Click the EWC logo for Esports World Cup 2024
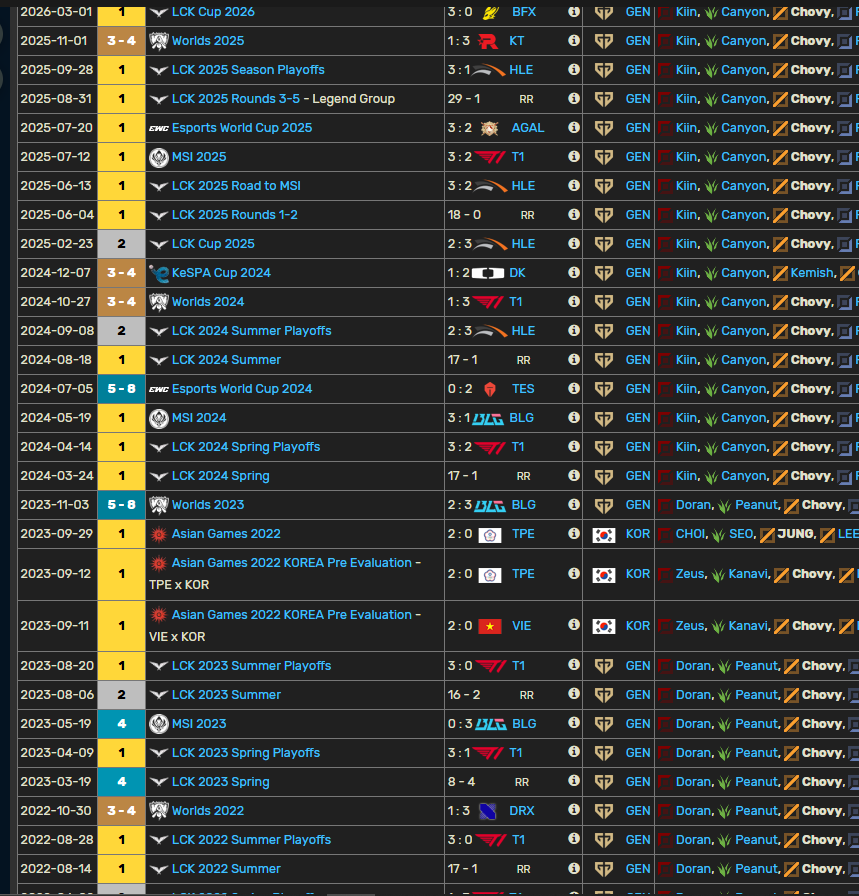Screen dimensions: 859x896 (159, 389)
